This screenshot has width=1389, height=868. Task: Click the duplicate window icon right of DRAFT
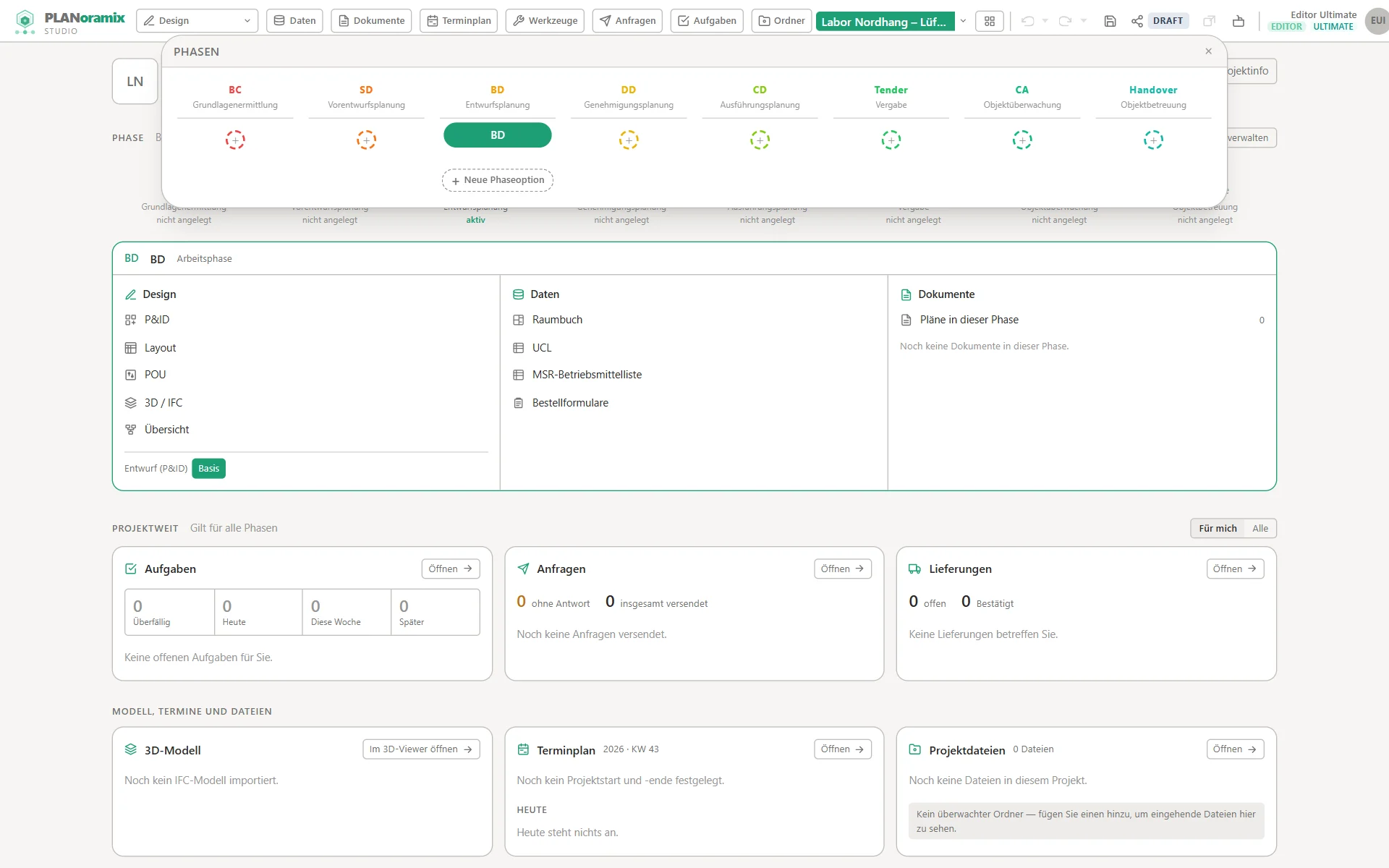1209,21
